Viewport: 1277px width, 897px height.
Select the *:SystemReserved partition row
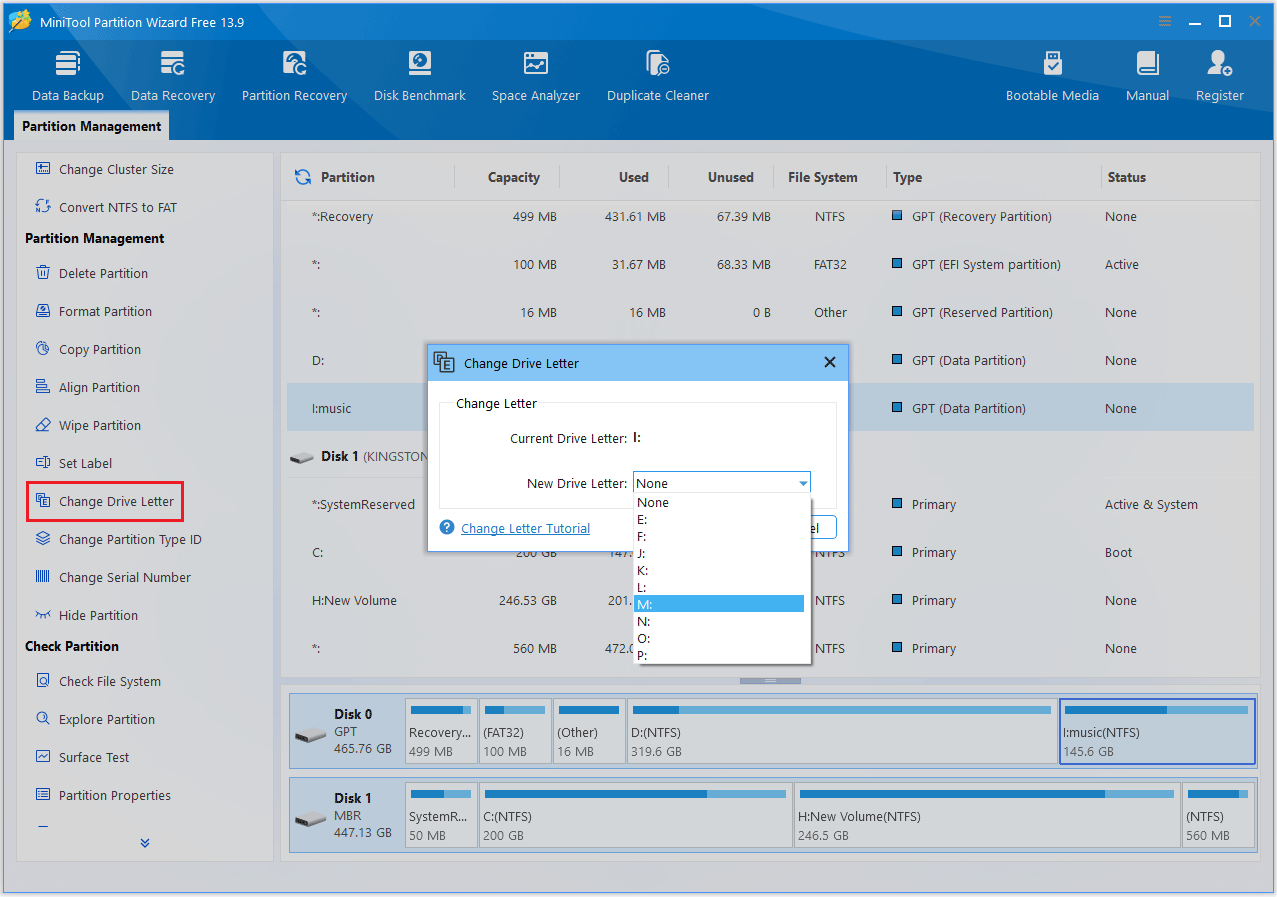pyautogui.click(x=770, y=504)
